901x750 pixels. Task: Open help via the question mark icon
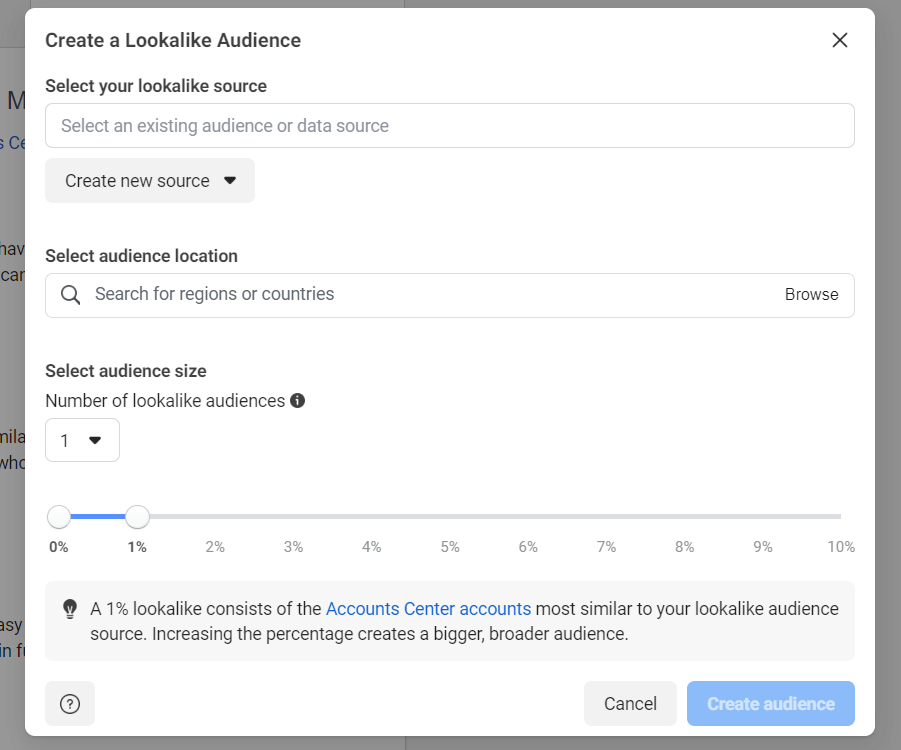[x=69, y=703]
